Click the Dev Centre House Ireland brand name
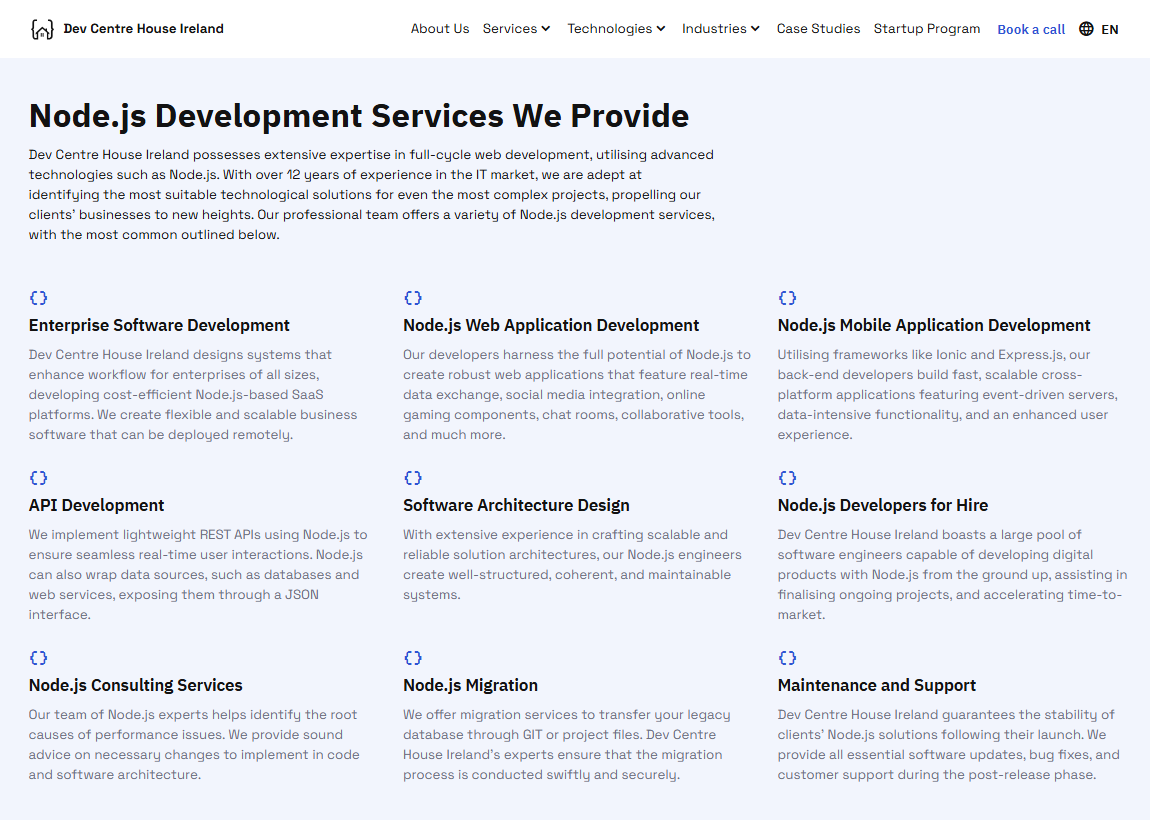This screenshot has height=820, width=1150. 143,29
